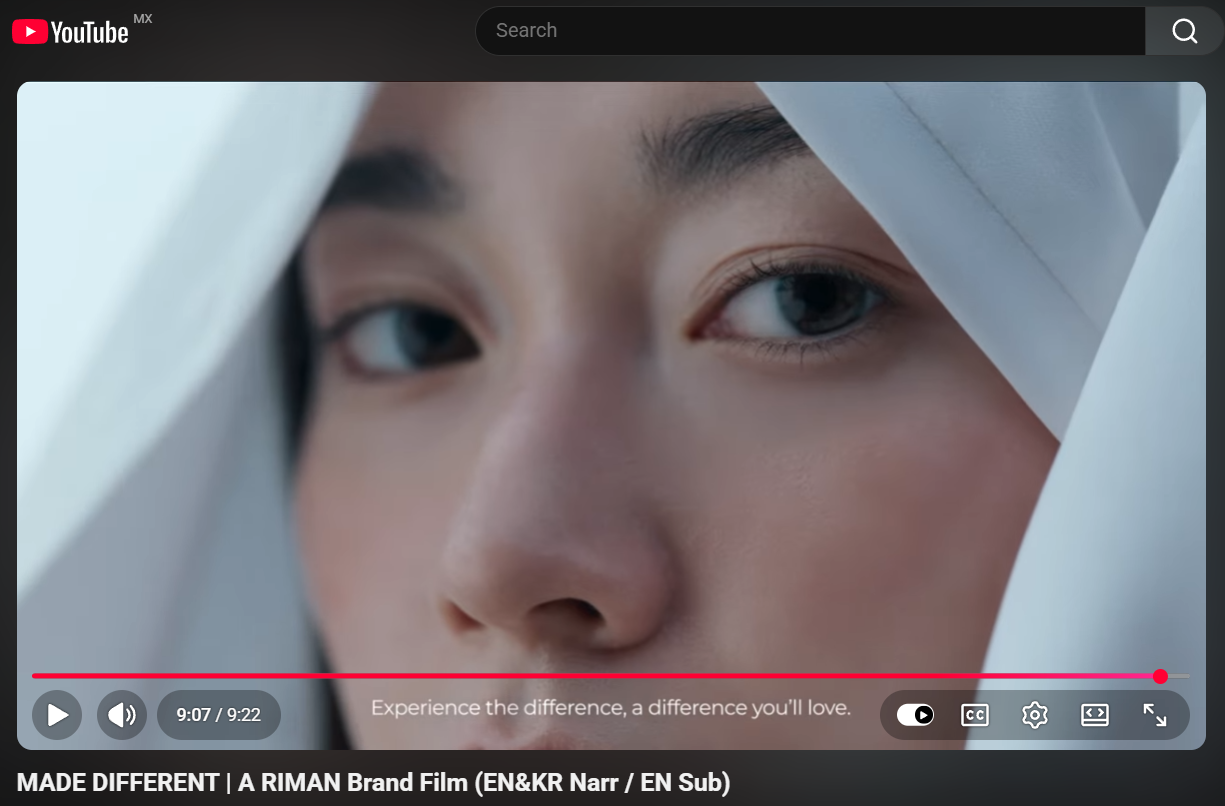
Task: Seek to the middle of the progress bar
Action: 611,676
